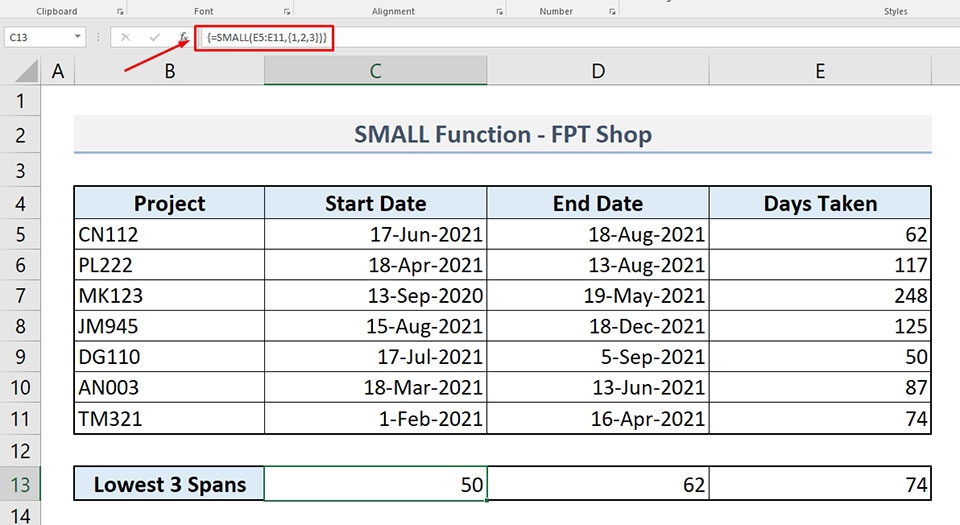
Task: Open the Number dialog launcher
Action: (x=612, y=12)
